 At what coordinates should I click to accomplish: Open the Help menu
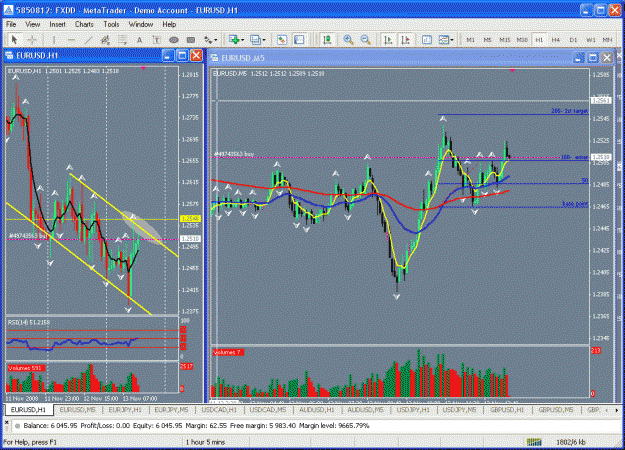click(x=169, y=24)
